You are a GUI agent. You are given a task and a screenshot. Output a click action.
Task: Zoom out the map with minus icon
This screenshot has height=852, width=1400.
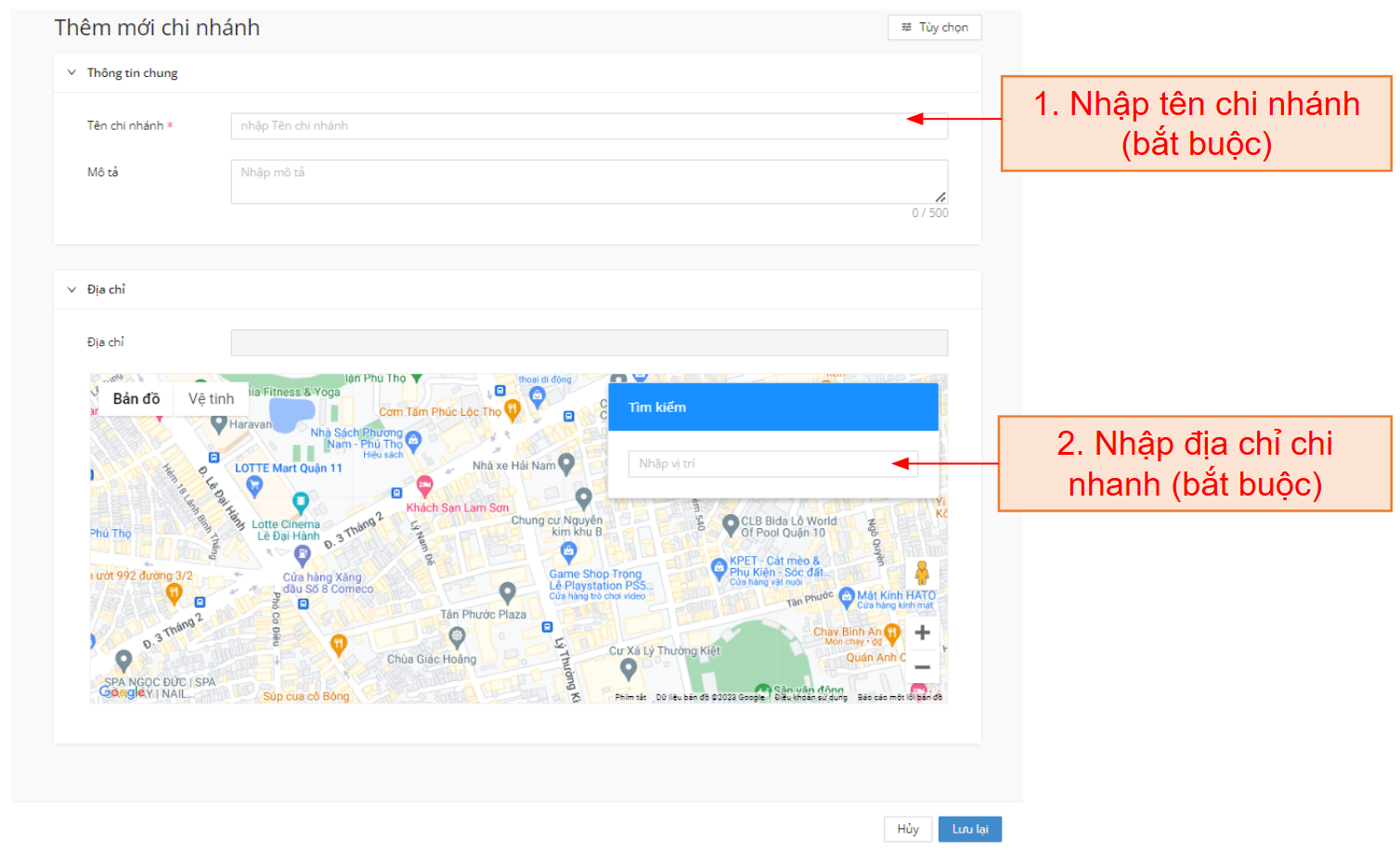click(x=922, y=667)
